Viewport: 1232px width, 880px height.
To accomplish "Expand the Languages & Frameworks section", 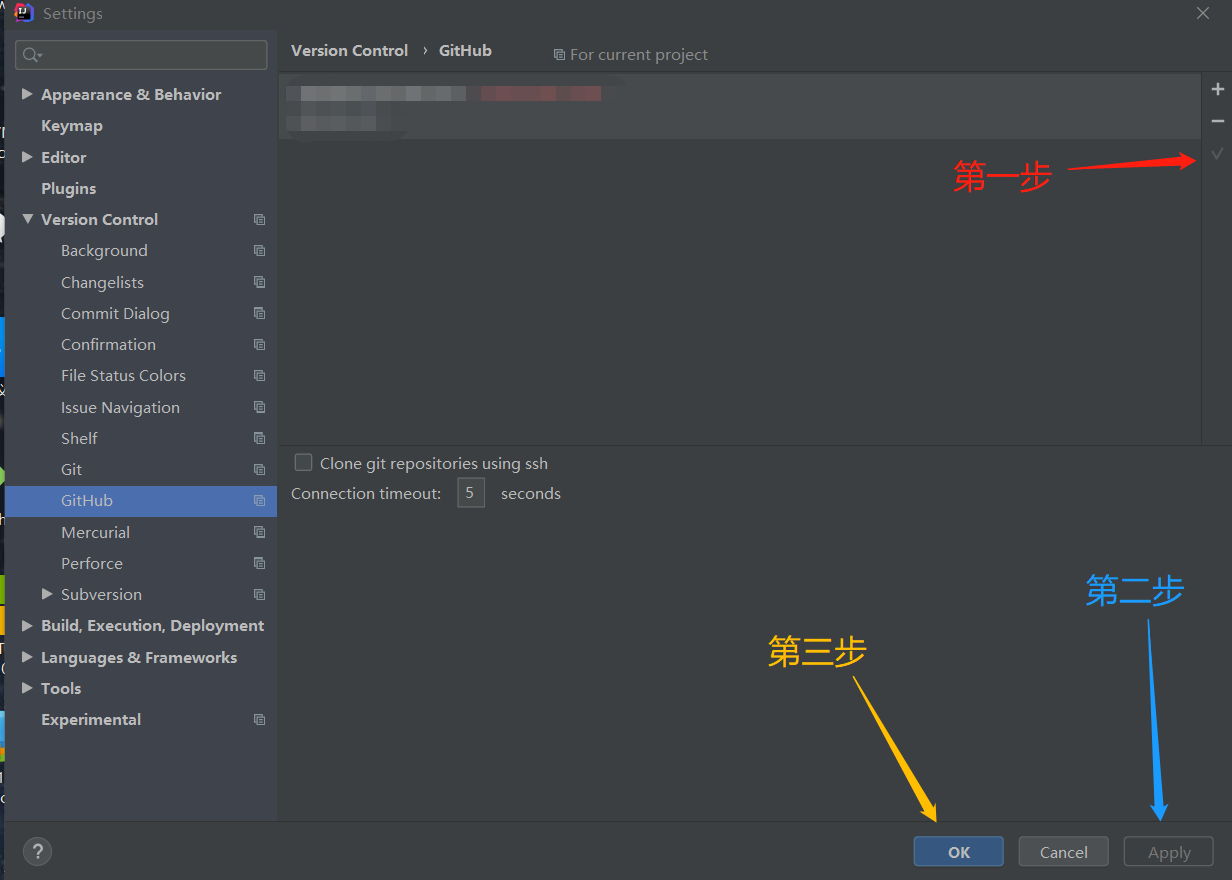I will click(27, 657).
